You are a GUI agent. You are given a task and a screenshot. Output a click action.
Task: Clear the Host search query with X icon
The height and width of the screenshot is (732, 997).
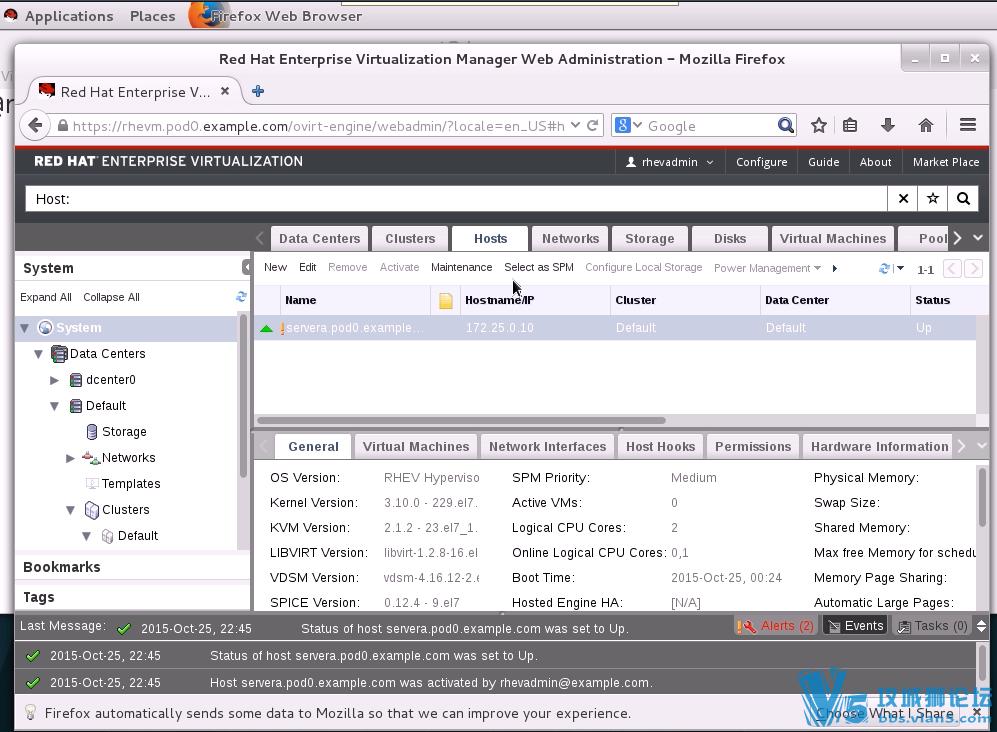click(903, 199)
